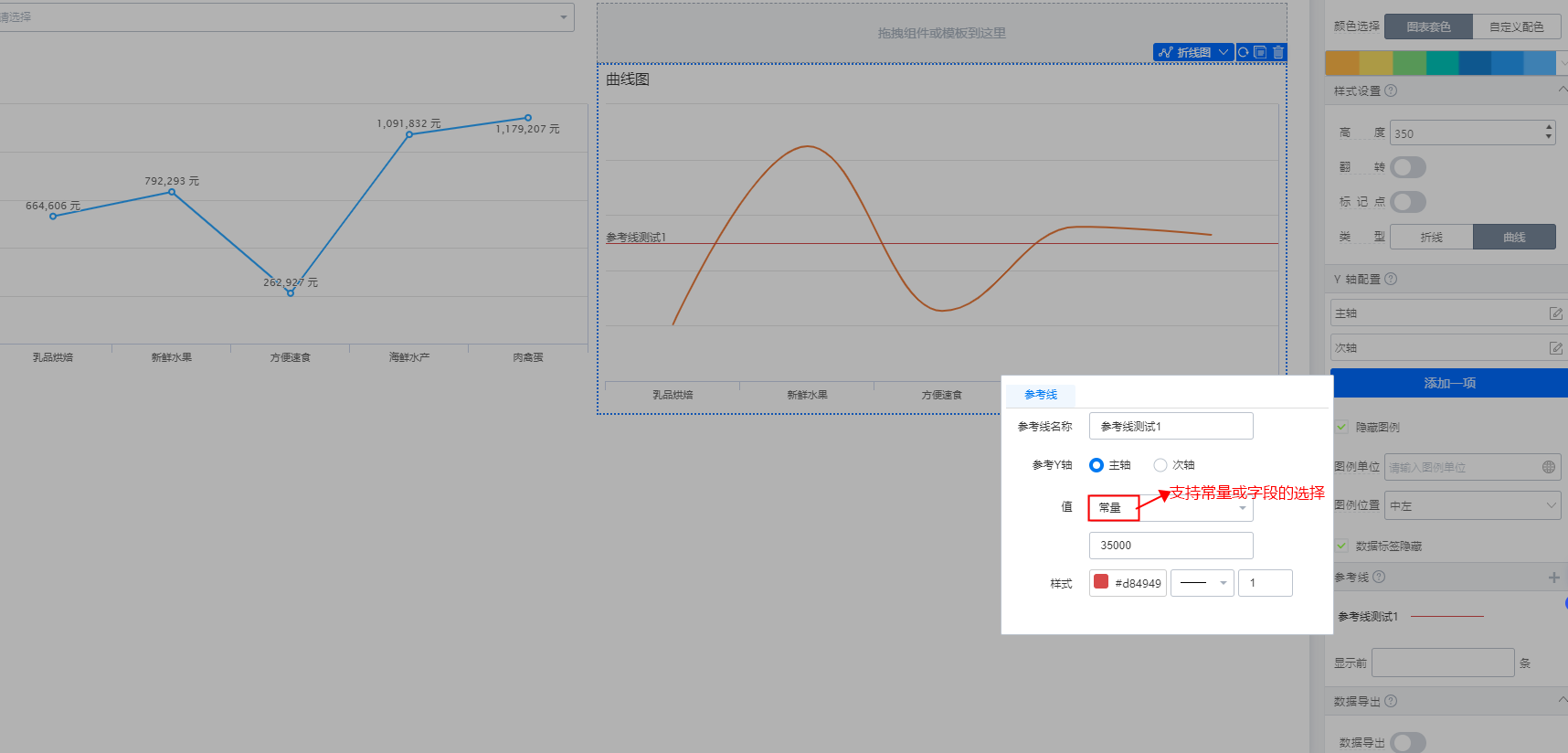Screen dimensions: 1568x753
Task: Click the constant value field showing 35000
Action: (1171, 546)
